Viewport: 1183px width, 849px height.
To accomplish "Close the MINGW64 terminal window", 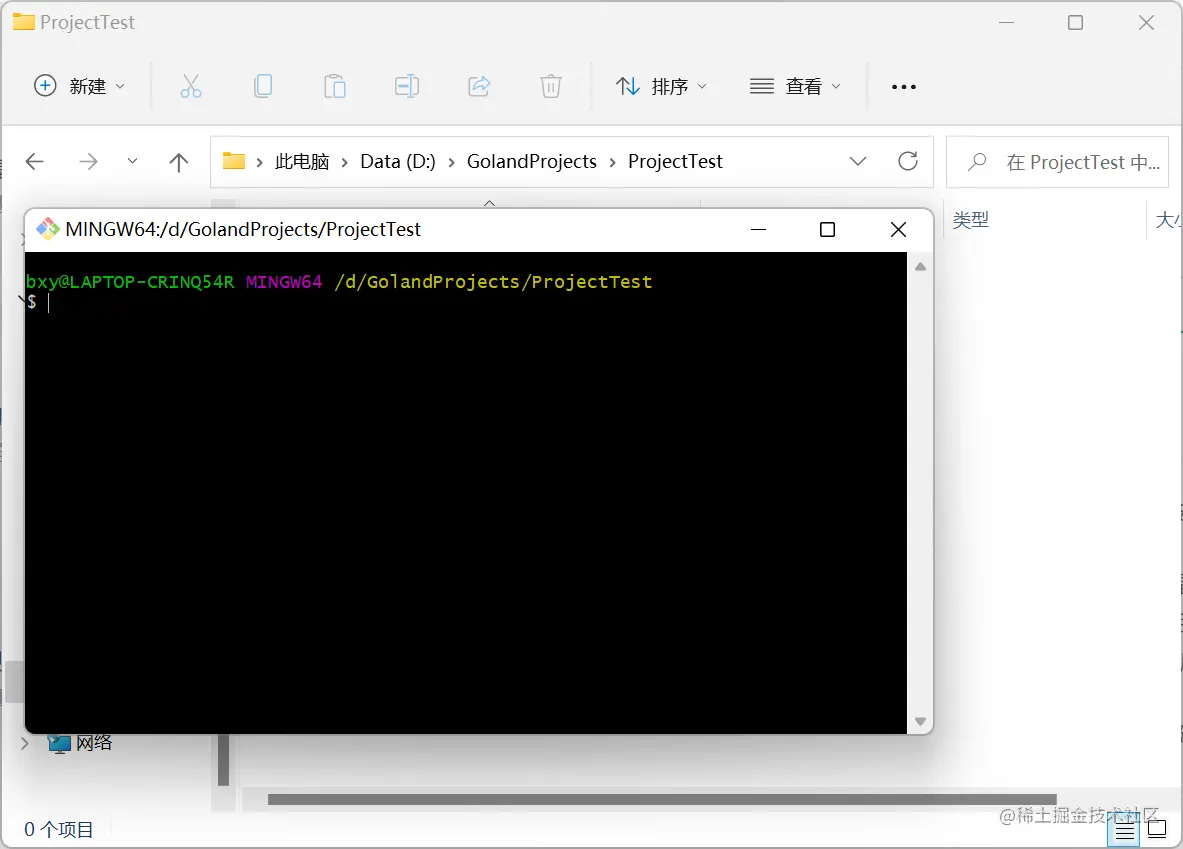I will click(898, 229).
